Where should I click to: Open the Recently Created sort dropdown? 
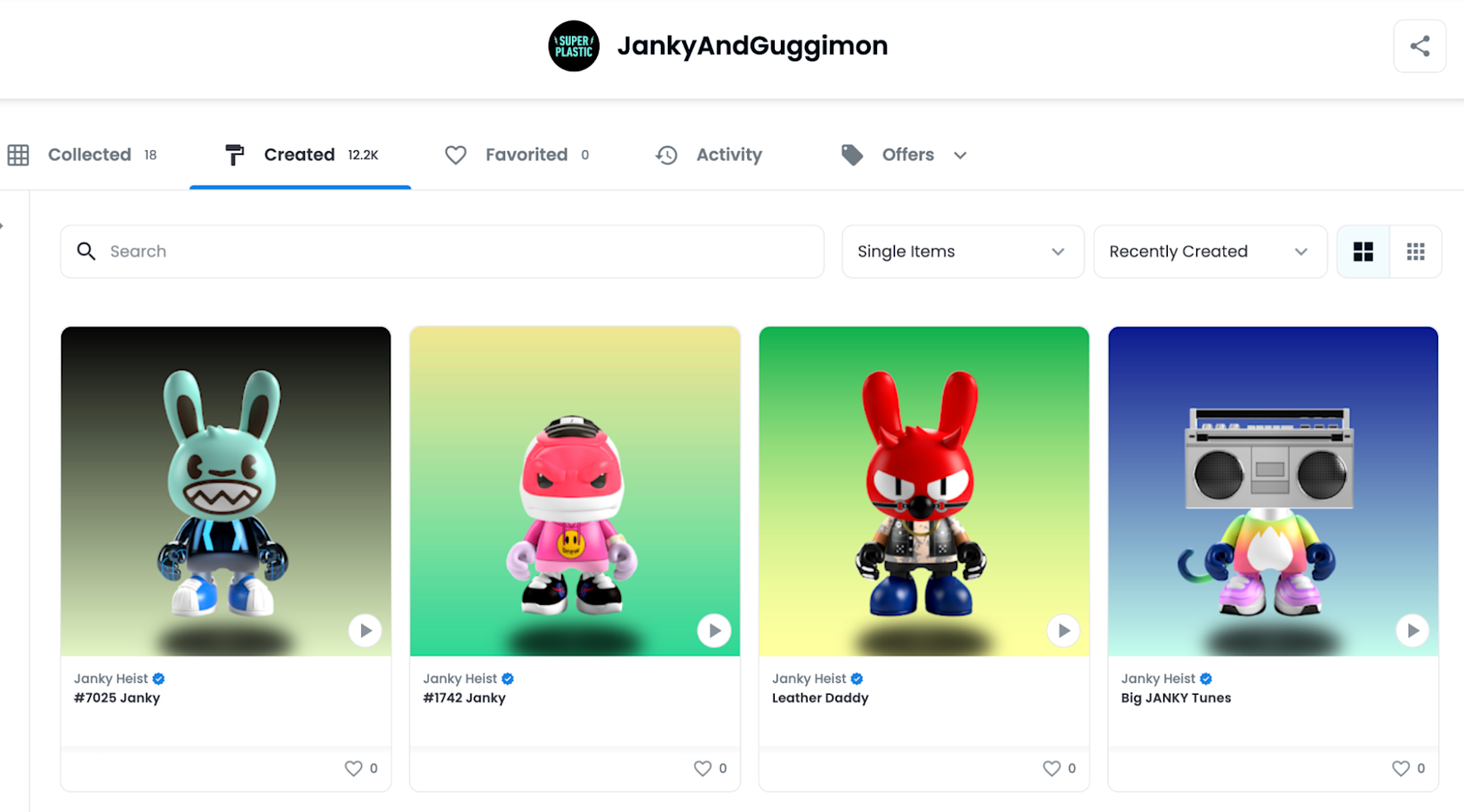coord(1210,252)
